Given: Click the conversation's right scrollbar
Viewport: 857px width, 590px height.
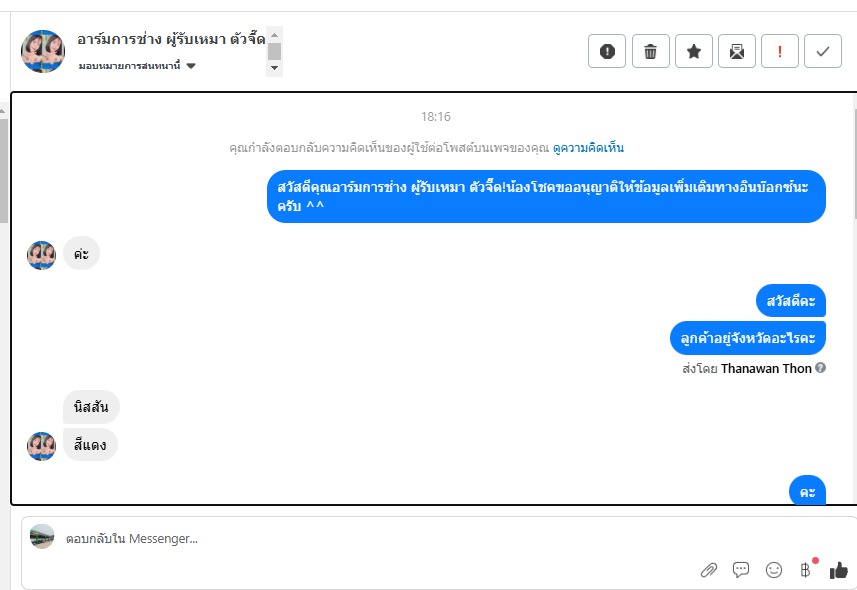Looking at the screenshot, I should point(855,164).
